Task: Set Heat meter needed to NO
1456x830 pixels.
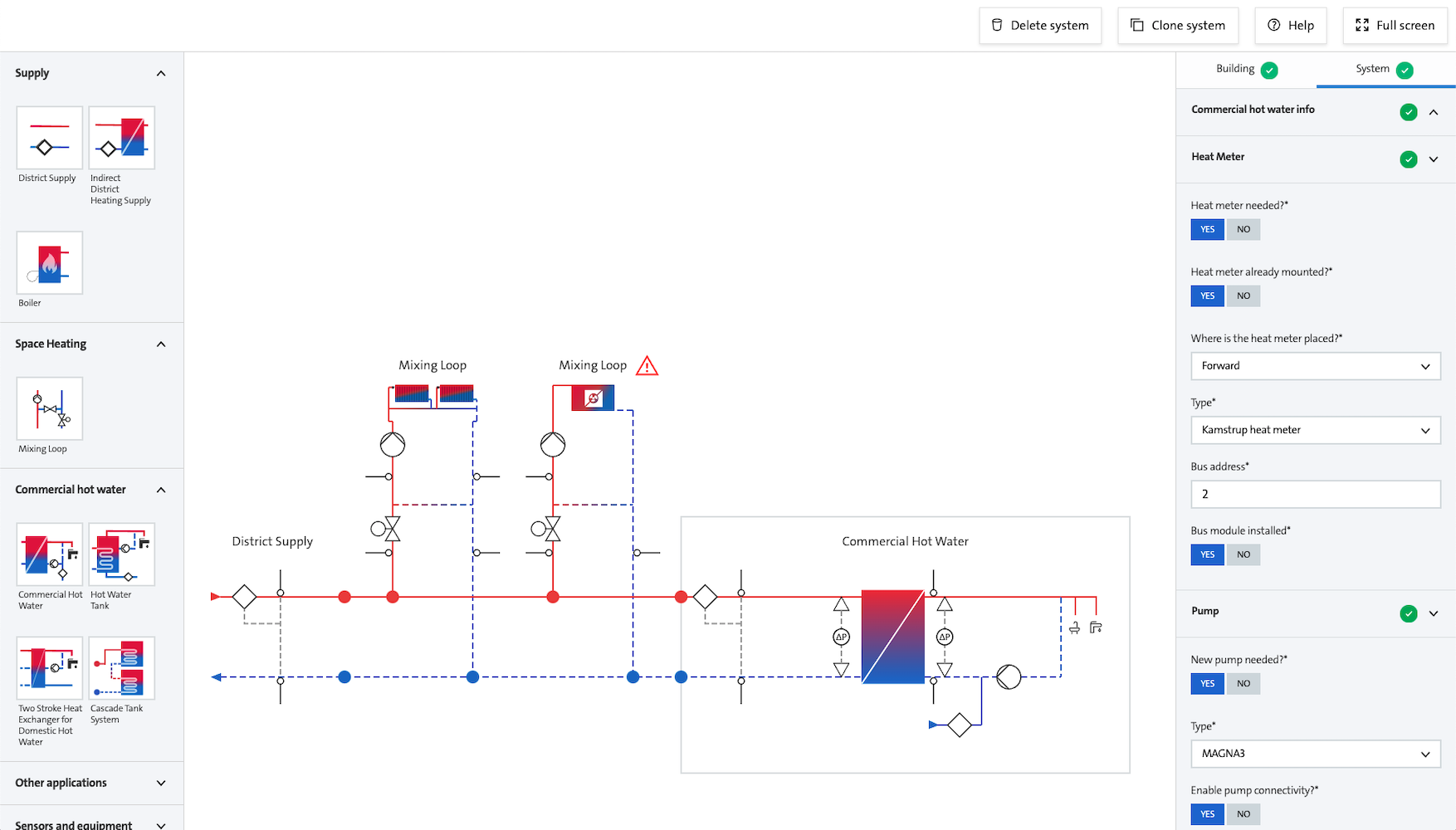Action: (x=1243, y=230)
